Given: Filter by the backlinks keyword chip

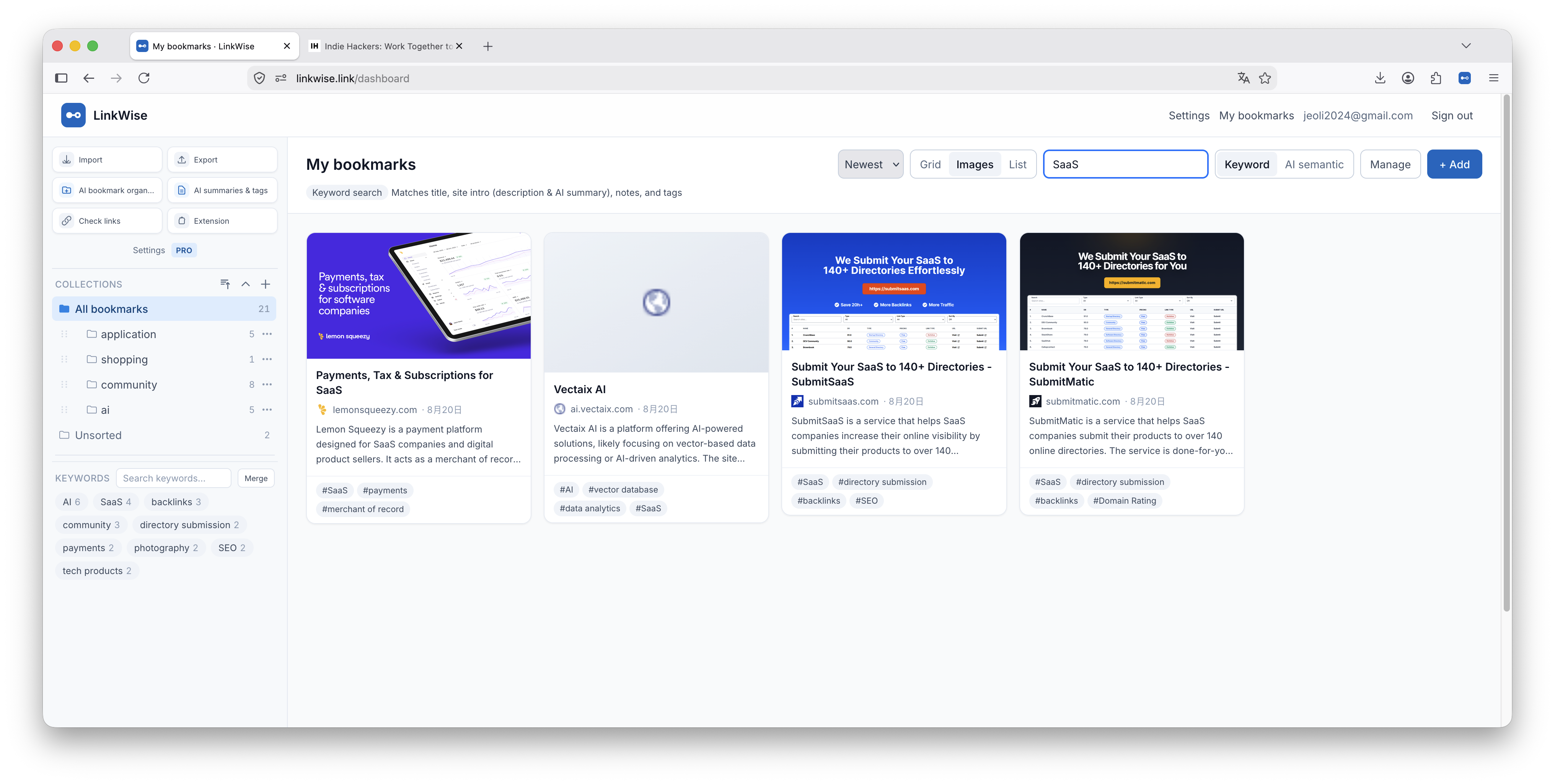Looking at the screenshot, I should [x=176, y=501].
